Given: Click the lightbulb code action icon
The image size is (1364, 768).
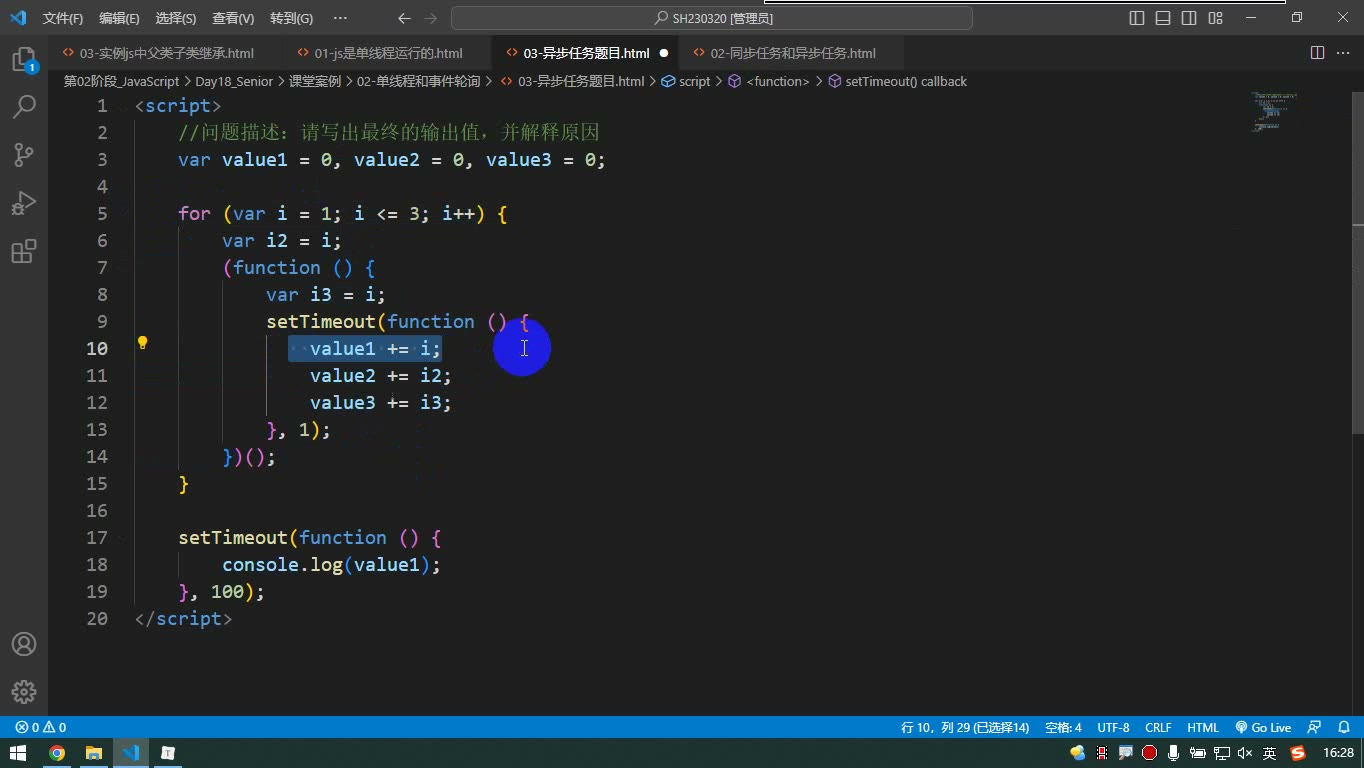Looking at the screenshot, I should coord(142,343).
